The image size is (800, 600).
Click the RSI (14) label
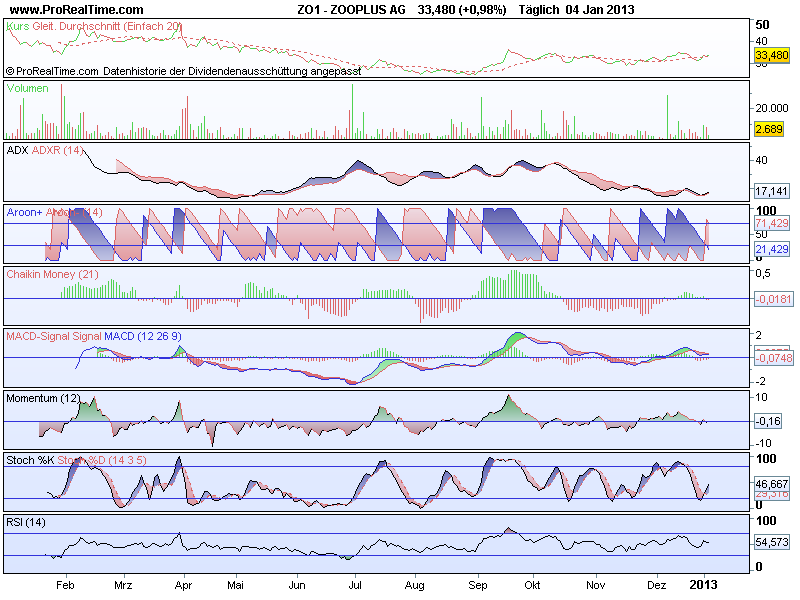(x=26, y=522)
